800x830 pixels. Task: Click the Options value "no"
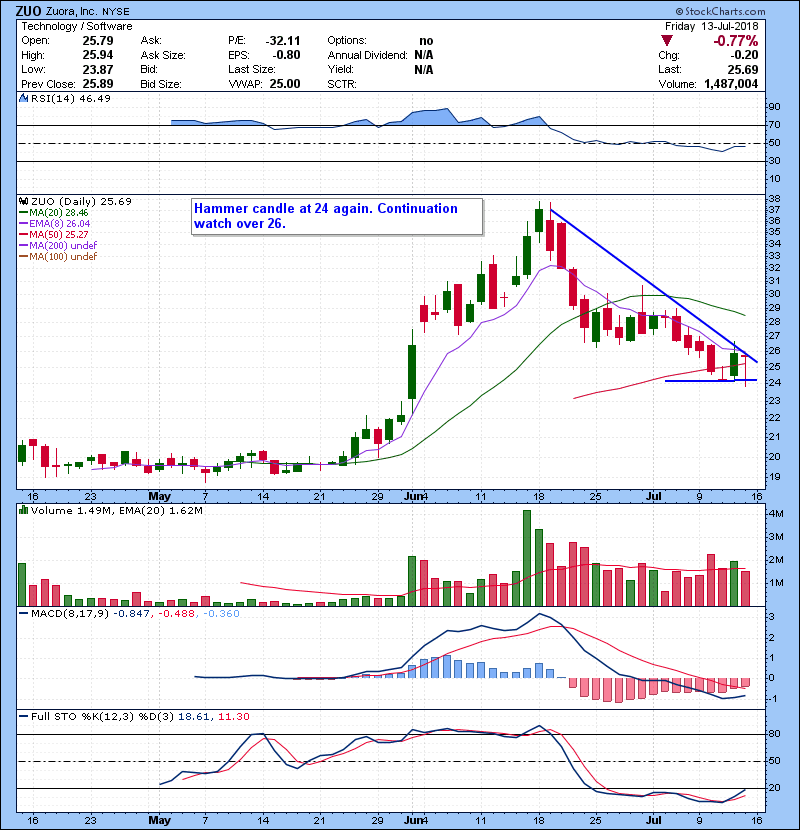coord(426,41)
